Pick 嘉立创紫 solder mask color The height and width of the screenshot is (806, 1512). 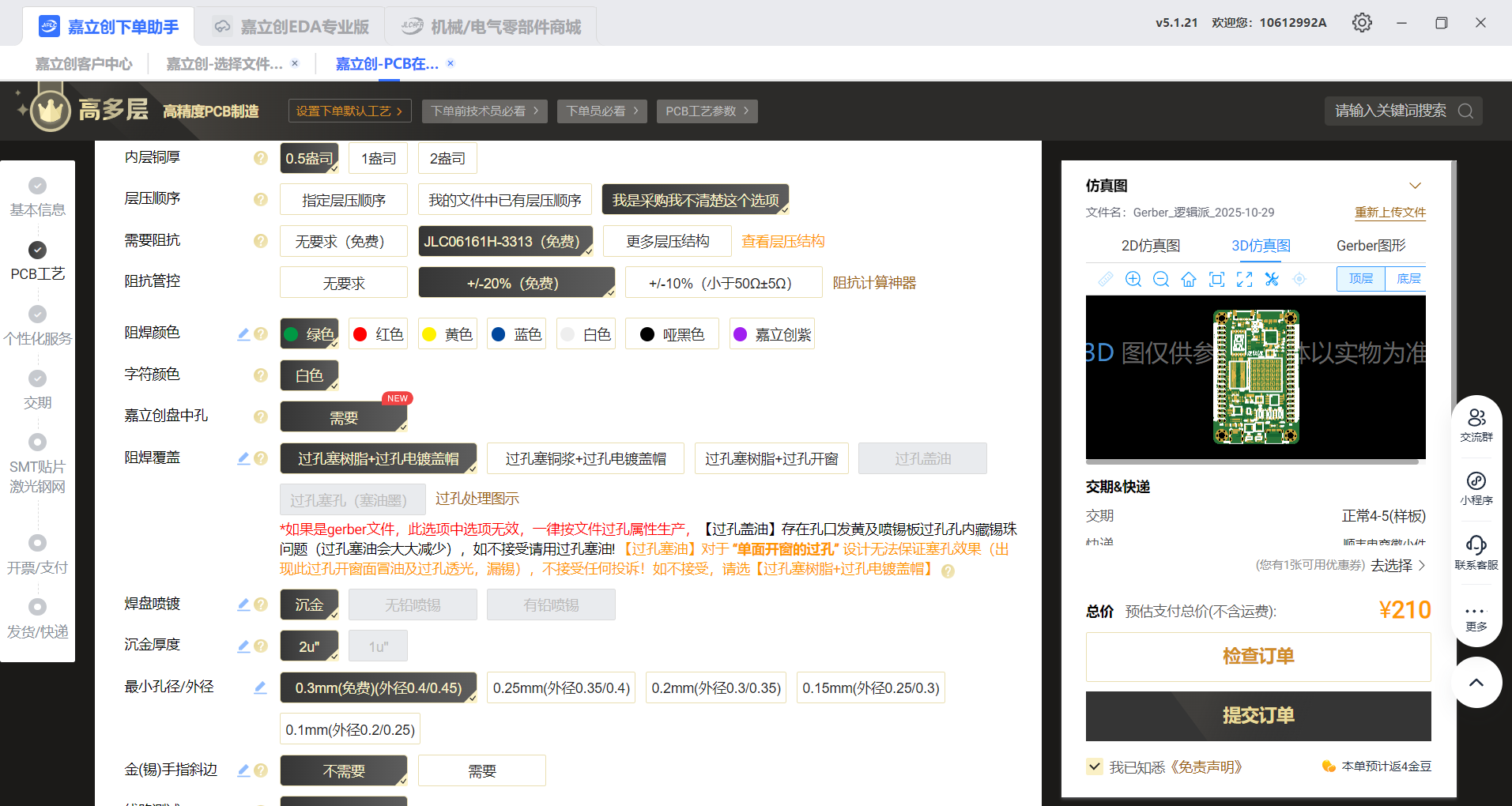click(771, 334)
